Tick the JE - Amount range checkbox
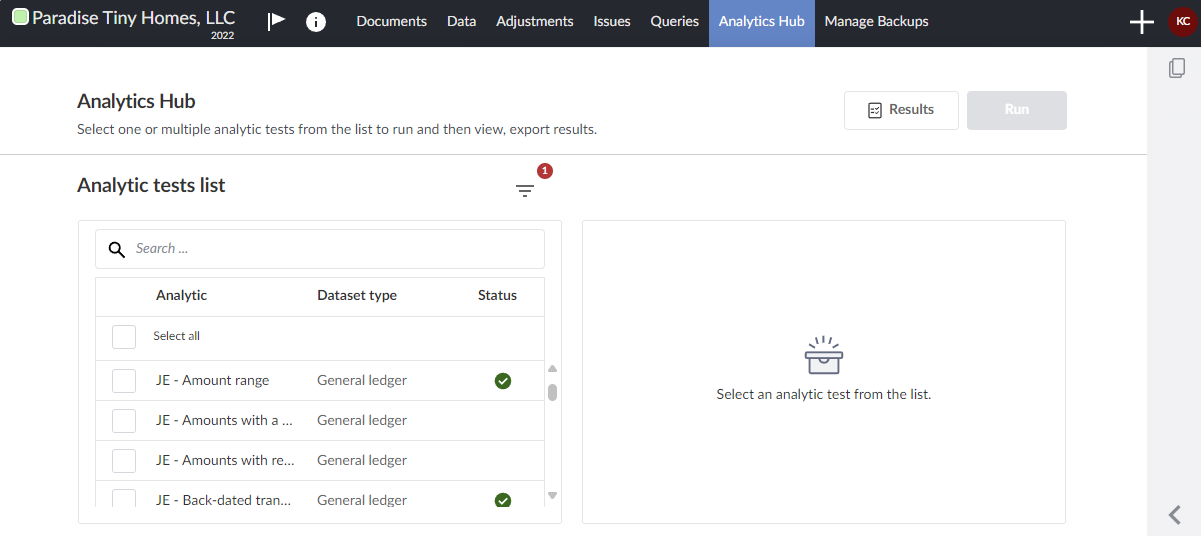The height and width of the screenshot is (536, 1201). click(124, 380)
